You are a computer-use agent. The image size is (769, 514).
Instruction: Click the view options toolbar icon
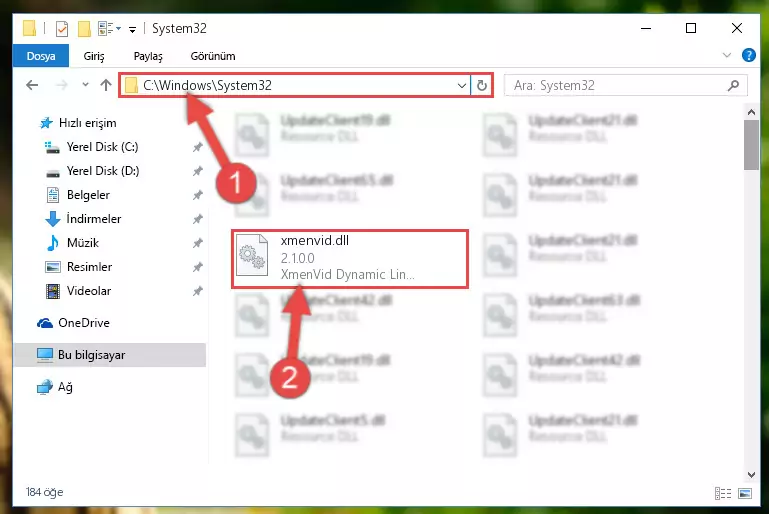[109, 28]
